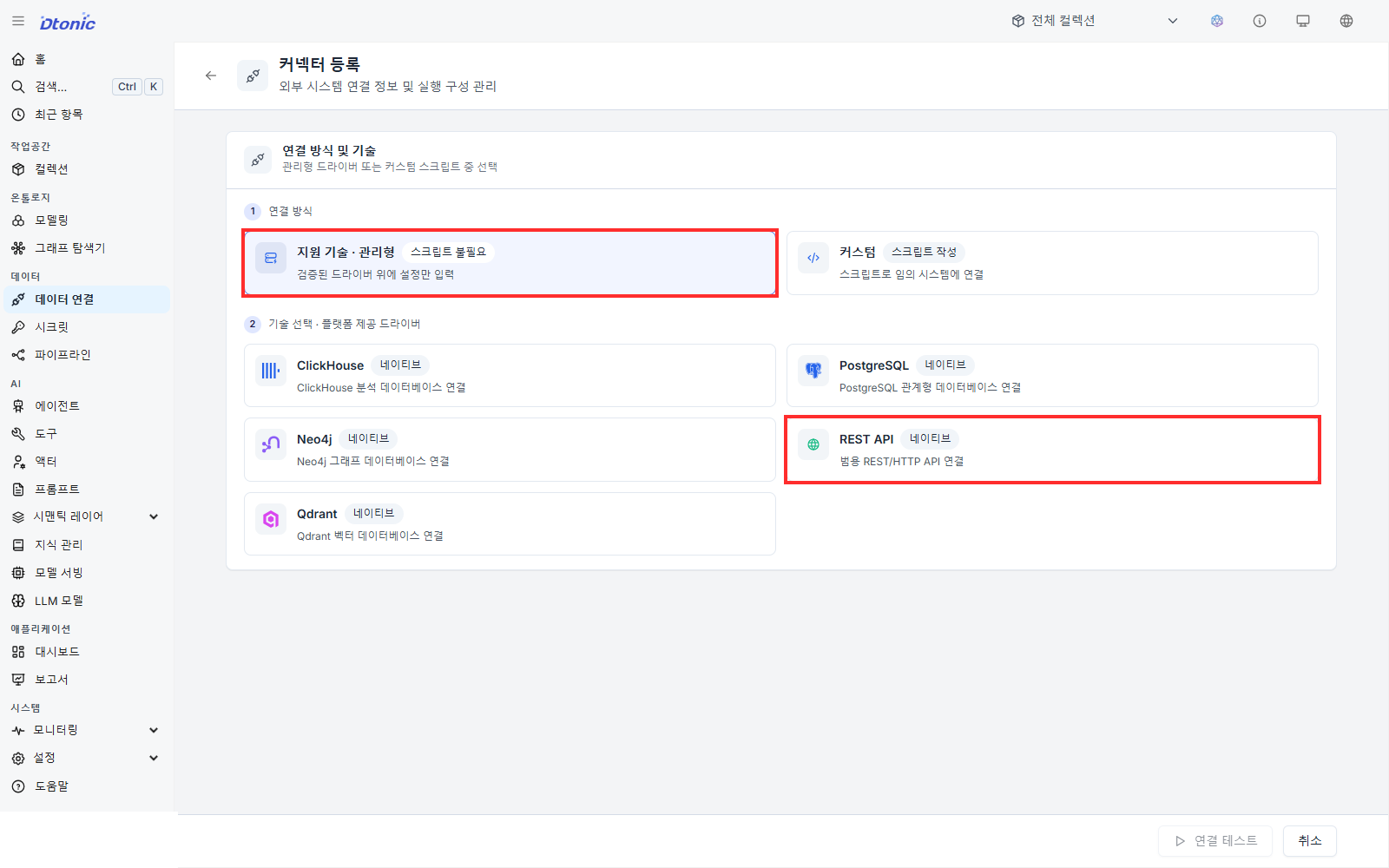
Task: Expand 시맨틱 레이어 chevron
Action: pos(154,516)
